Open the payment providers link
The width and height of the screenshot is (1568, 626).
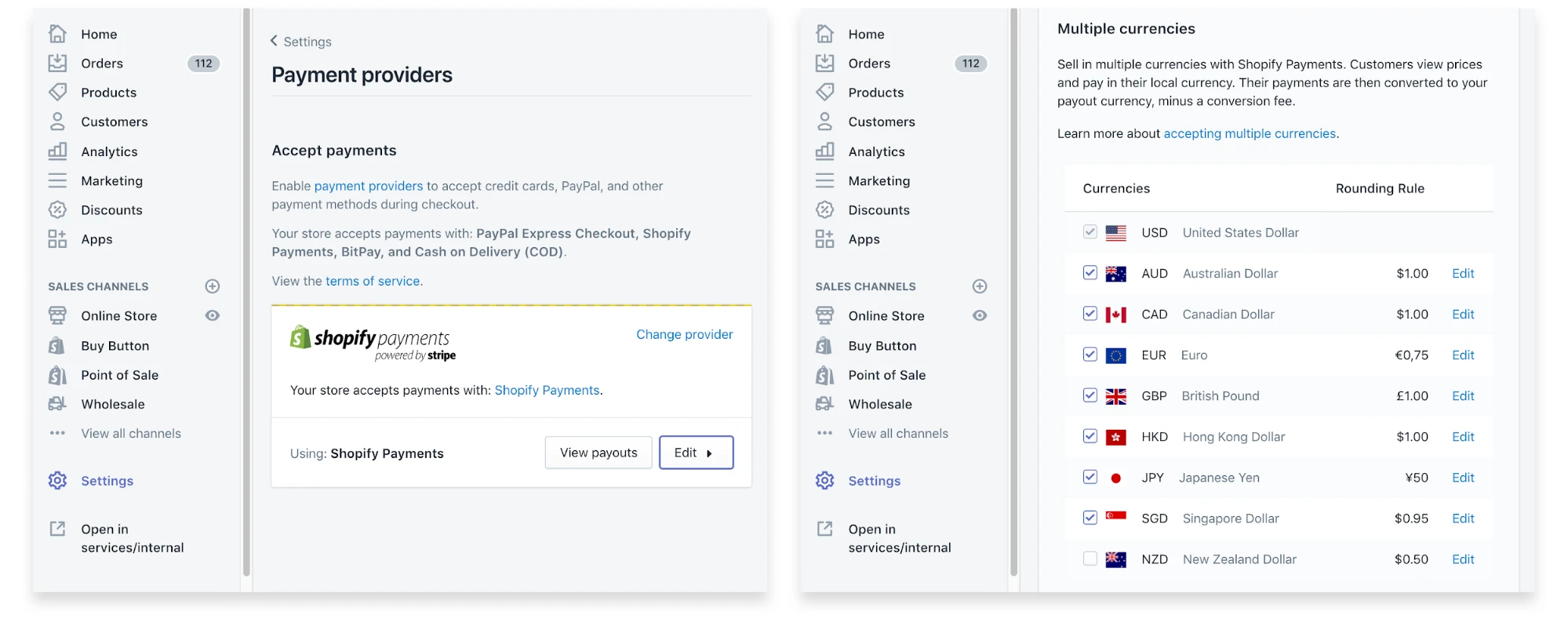pos(368,186)
